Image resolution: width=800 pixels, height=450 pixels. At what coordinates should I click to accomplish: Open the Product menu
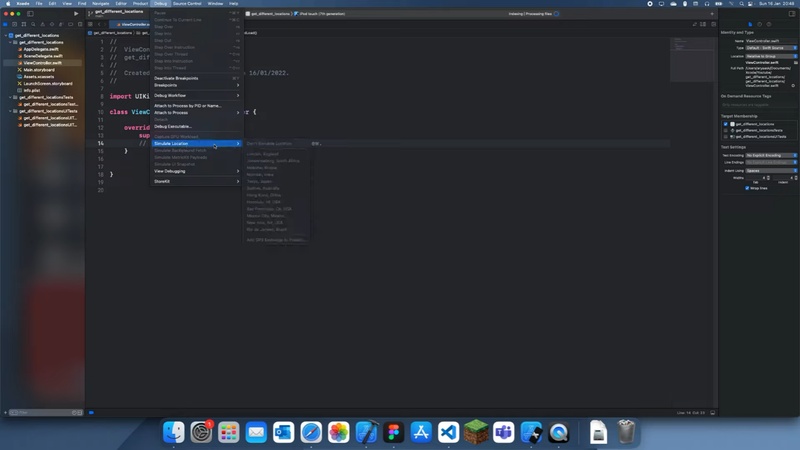140,4
